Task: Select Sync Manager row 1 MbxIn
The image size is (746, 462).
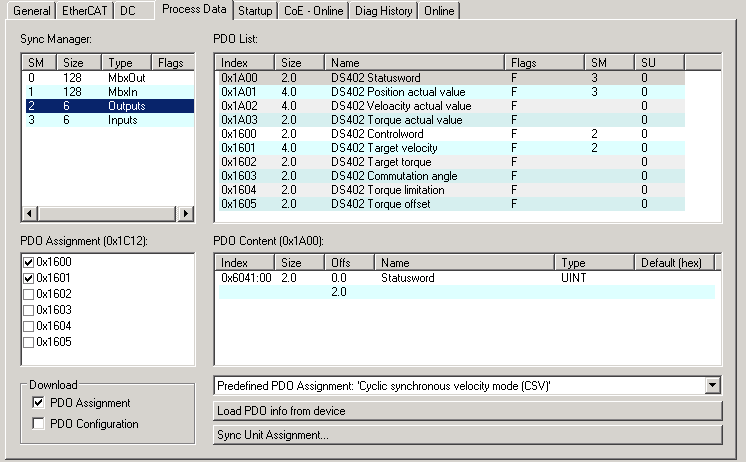Action: [x=110, y=92]
